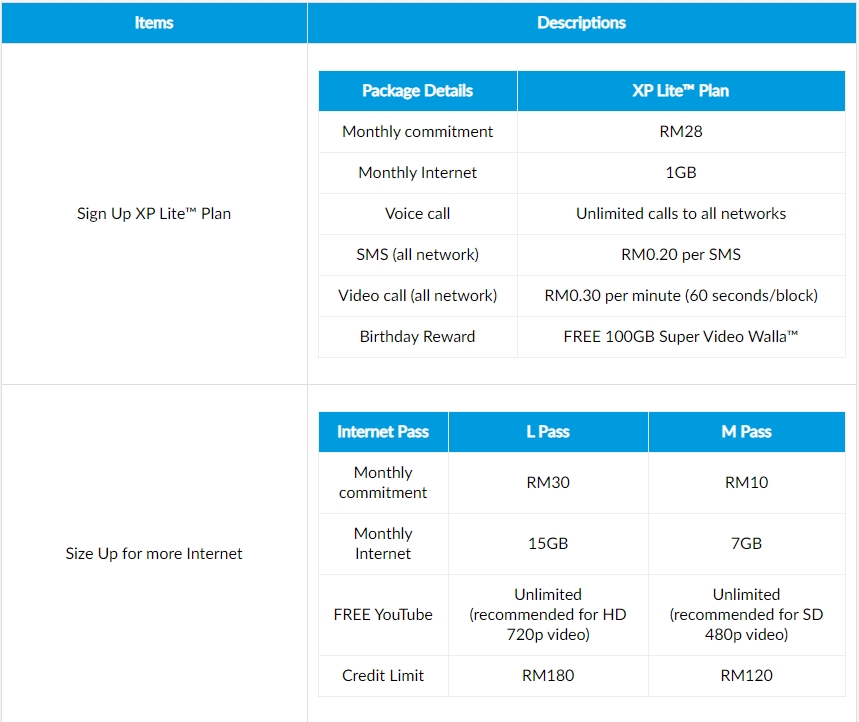Image resolution: width=859 pixels, height=722 pixels.
Task: Click the RM28 monthly commitment value
Action: click(x=680, y=132)
